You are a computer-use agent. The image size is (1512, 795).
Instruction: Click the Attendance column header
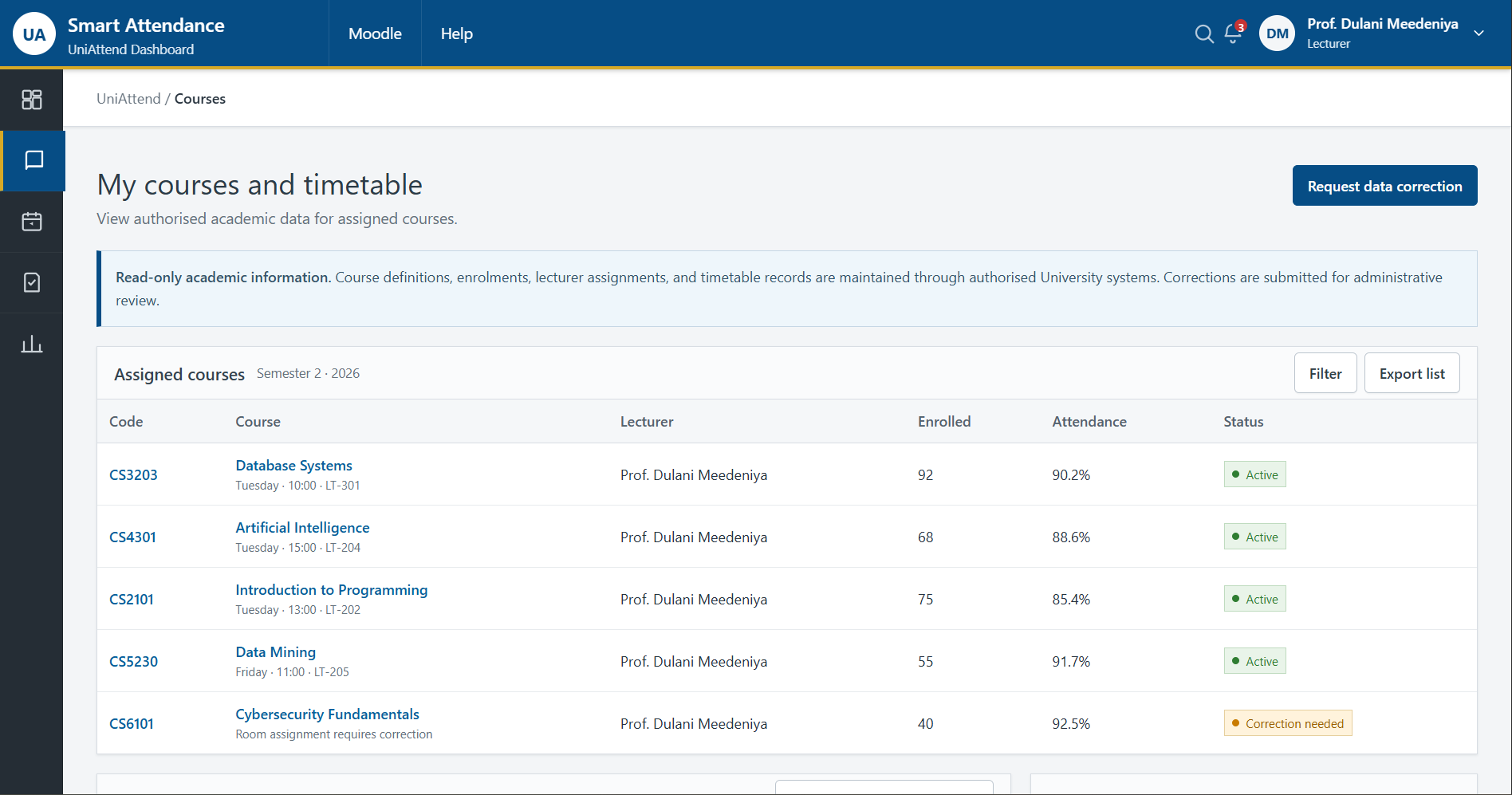1089,421
